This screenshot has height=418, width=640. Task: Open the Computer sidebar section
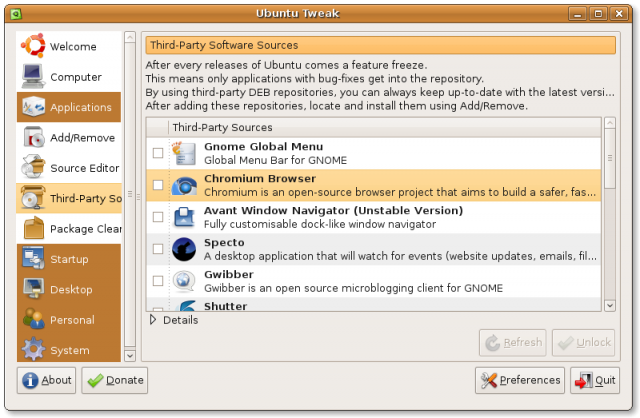69,76
